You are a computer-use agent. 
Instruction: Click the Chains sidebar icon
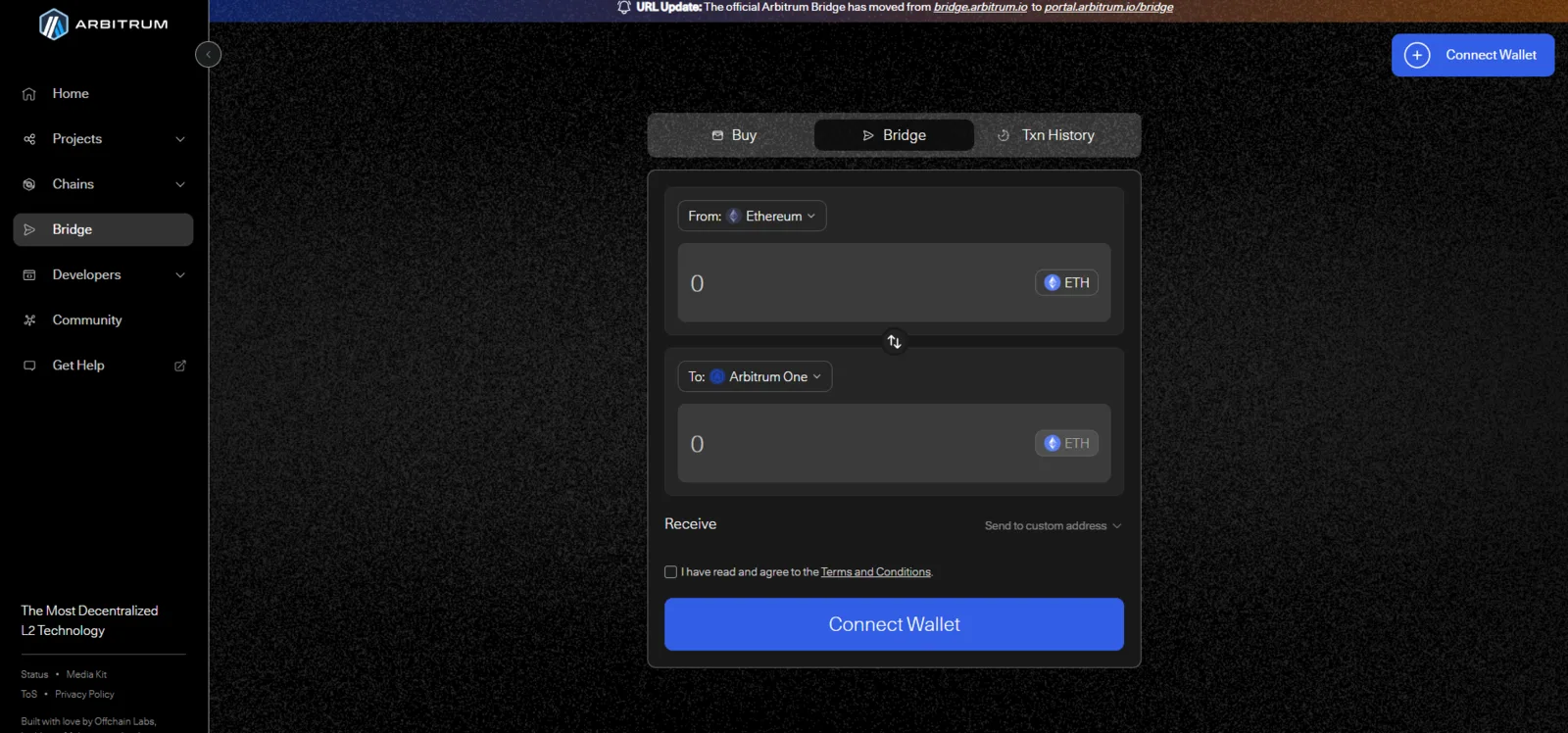click(x=29, y=184)
